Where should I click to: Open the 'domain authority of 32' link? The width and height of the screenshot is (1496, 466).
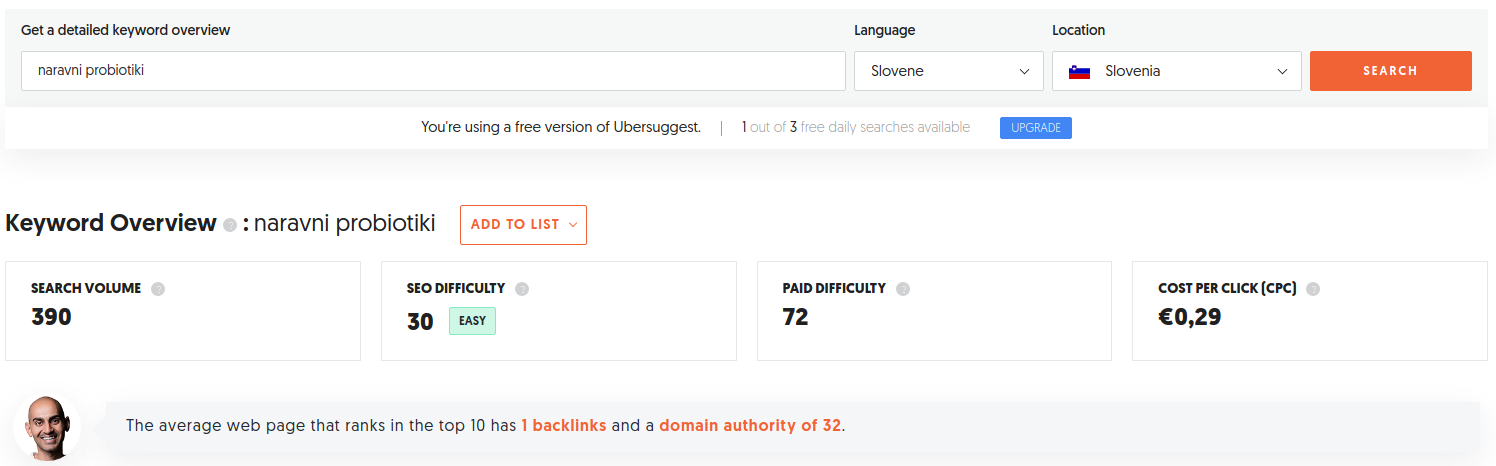[750, 425]
